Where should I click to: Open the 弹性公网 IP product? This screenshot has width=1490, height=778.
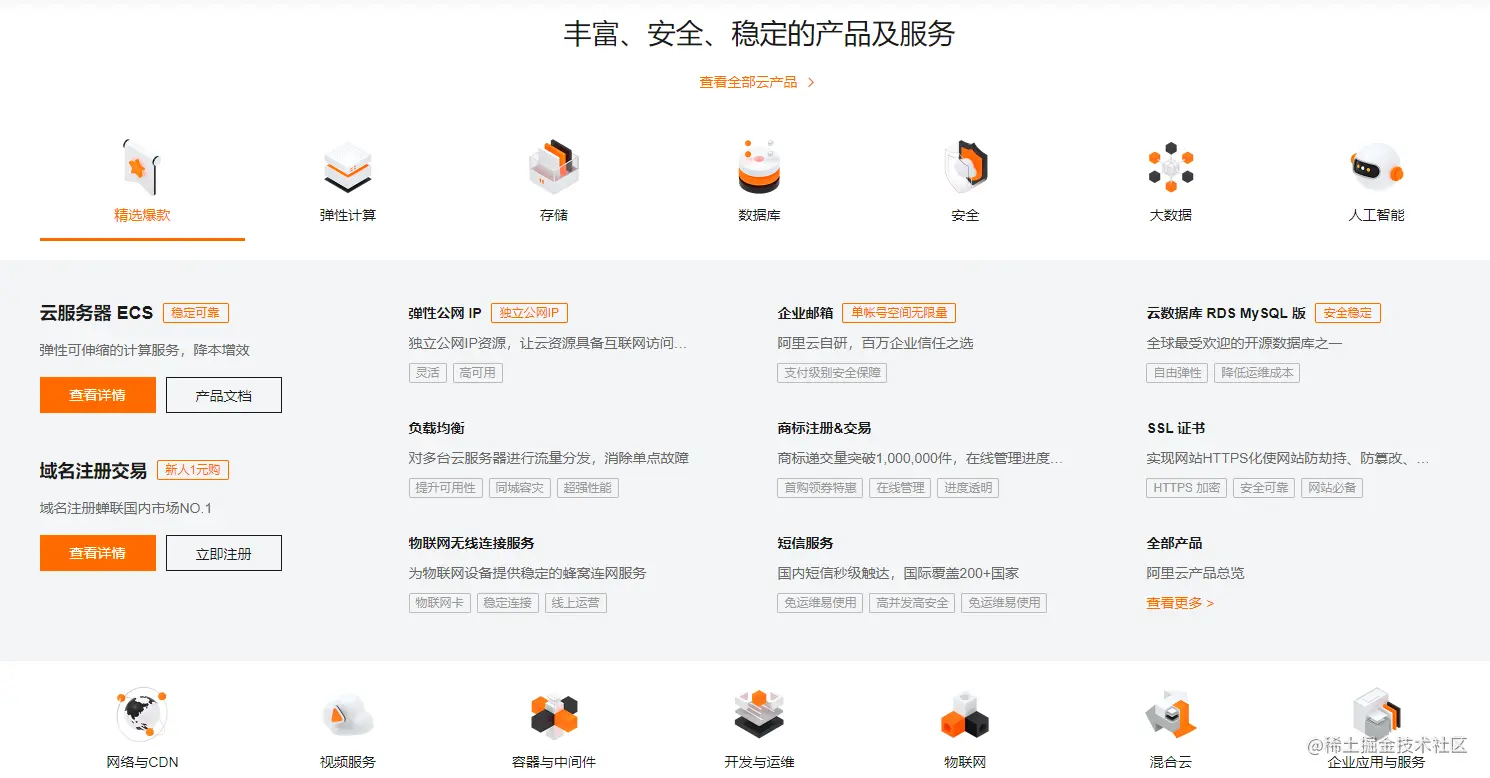pos(445,313)
